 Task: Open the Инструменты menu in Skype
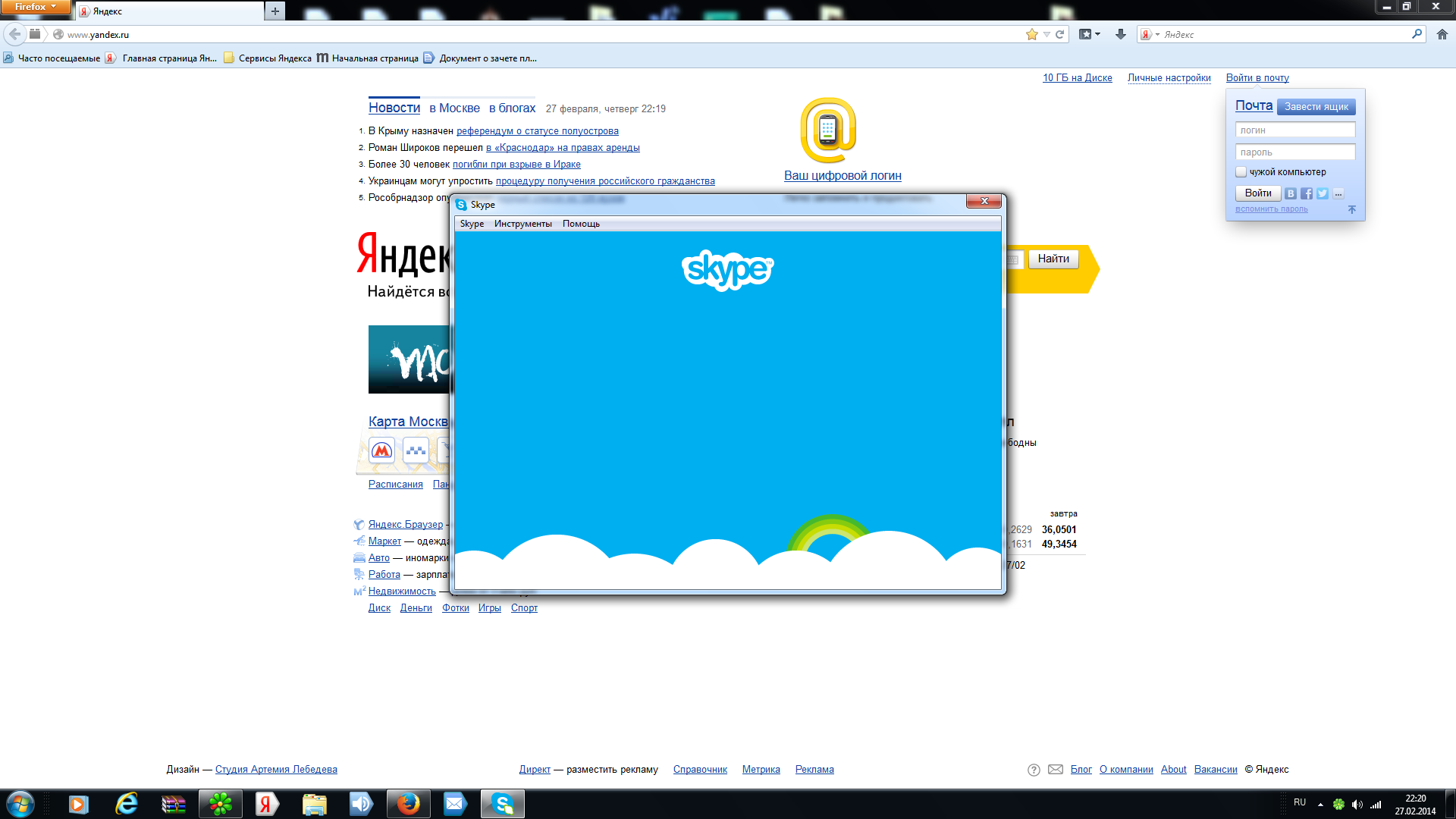(x=522, y=224)
